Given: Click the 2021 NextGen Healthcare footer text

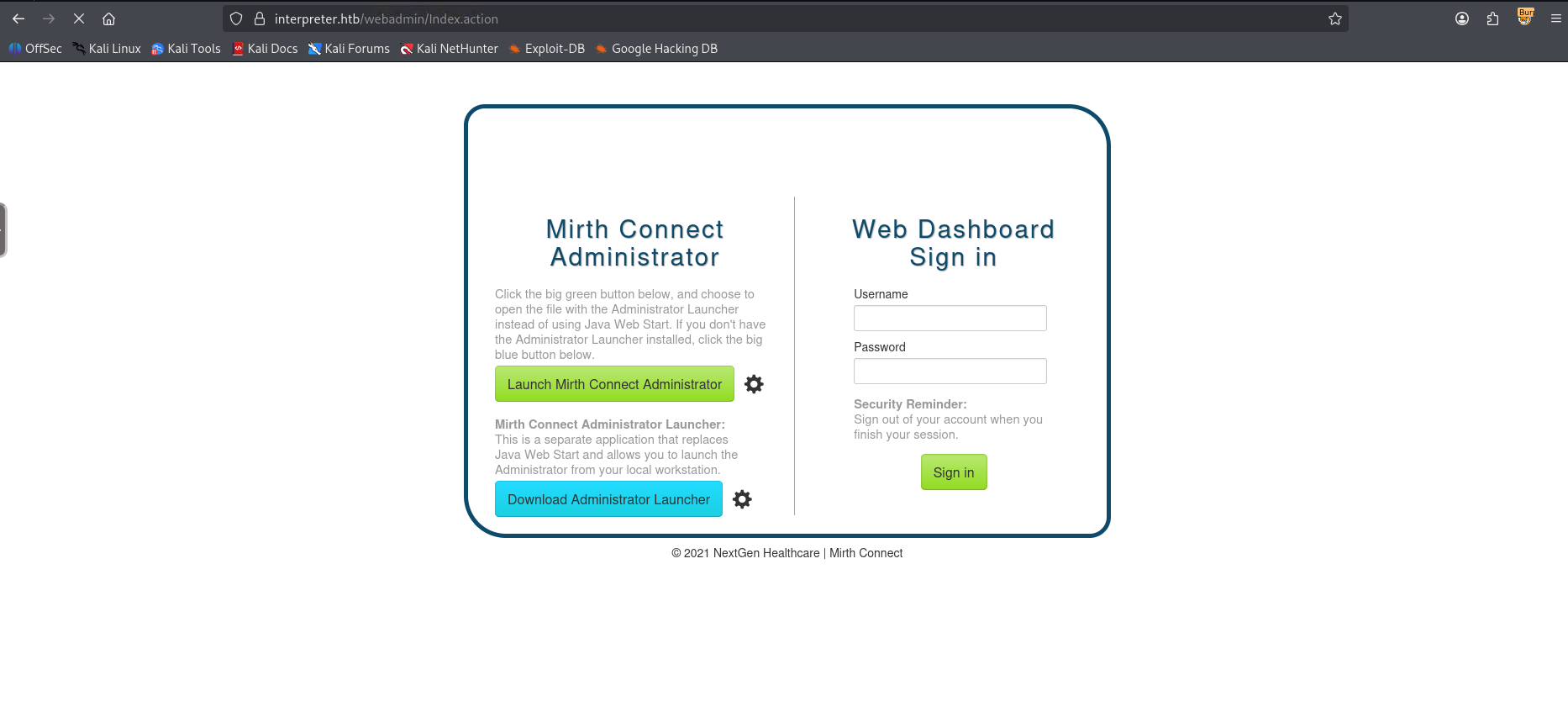Looking at the screenshot, I should tap(787, 553).
